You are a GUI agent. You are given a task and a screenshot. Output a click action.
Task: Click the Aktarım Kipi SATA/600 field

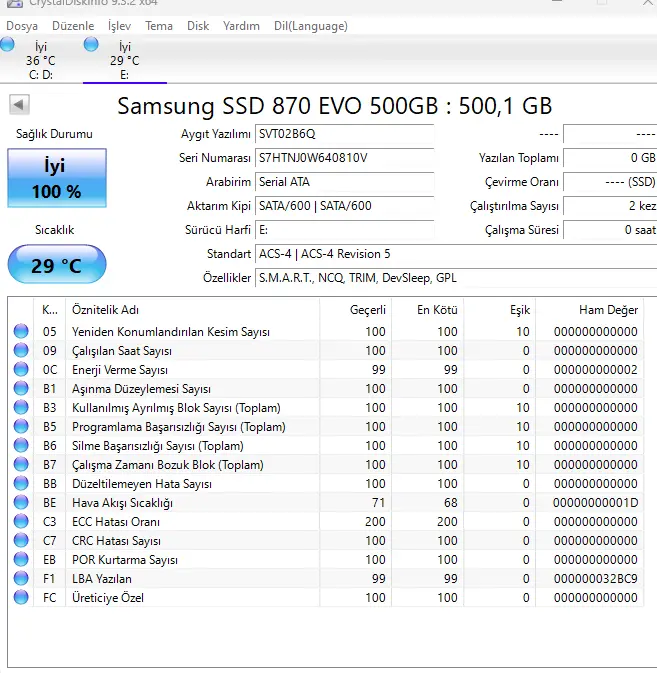coord(345,206)
